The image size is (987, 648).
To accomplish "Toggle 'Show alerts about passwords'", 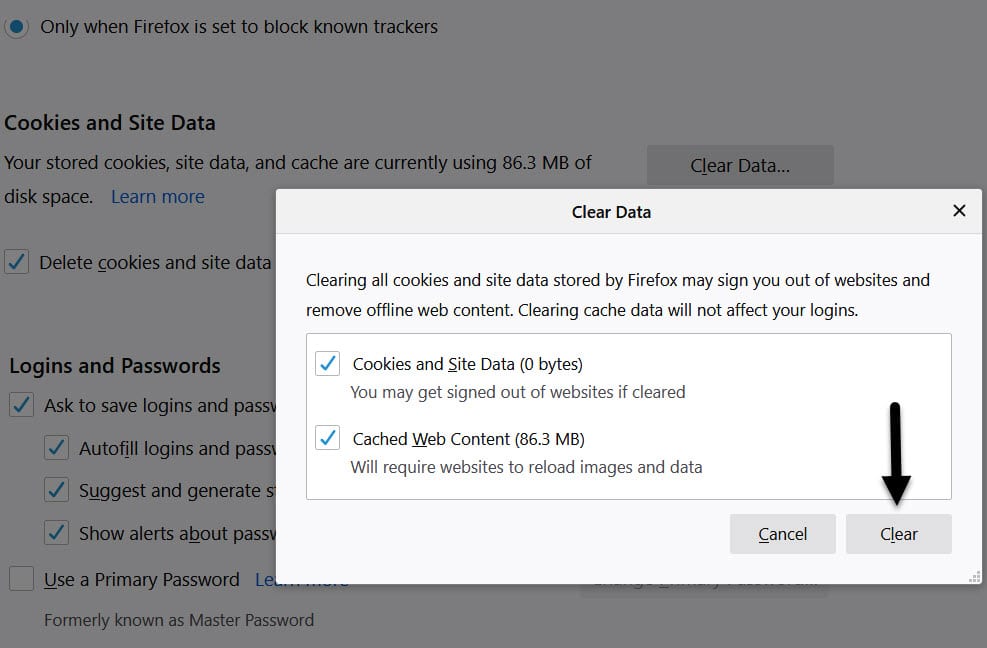I will click(57, 533).
